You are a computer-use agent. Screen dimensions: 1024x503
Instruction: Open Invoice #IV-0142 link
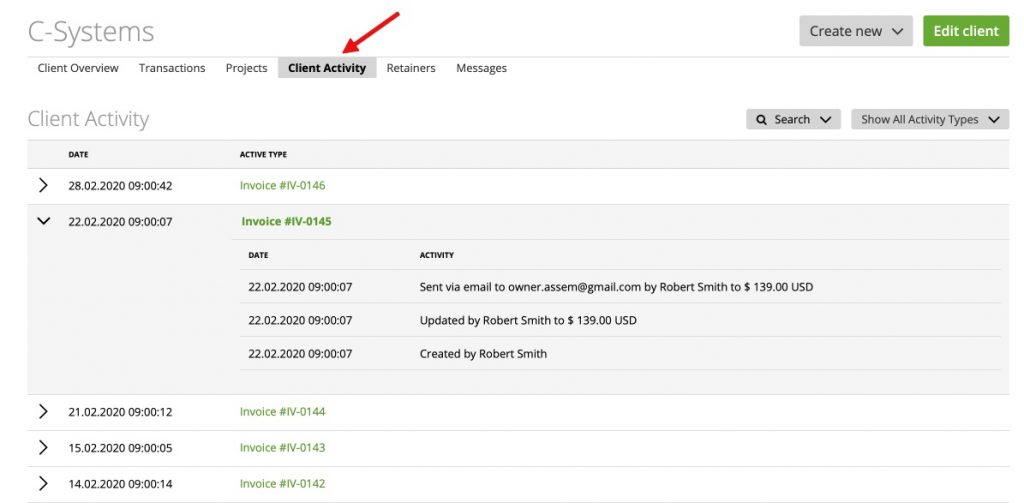click(282, 483)
